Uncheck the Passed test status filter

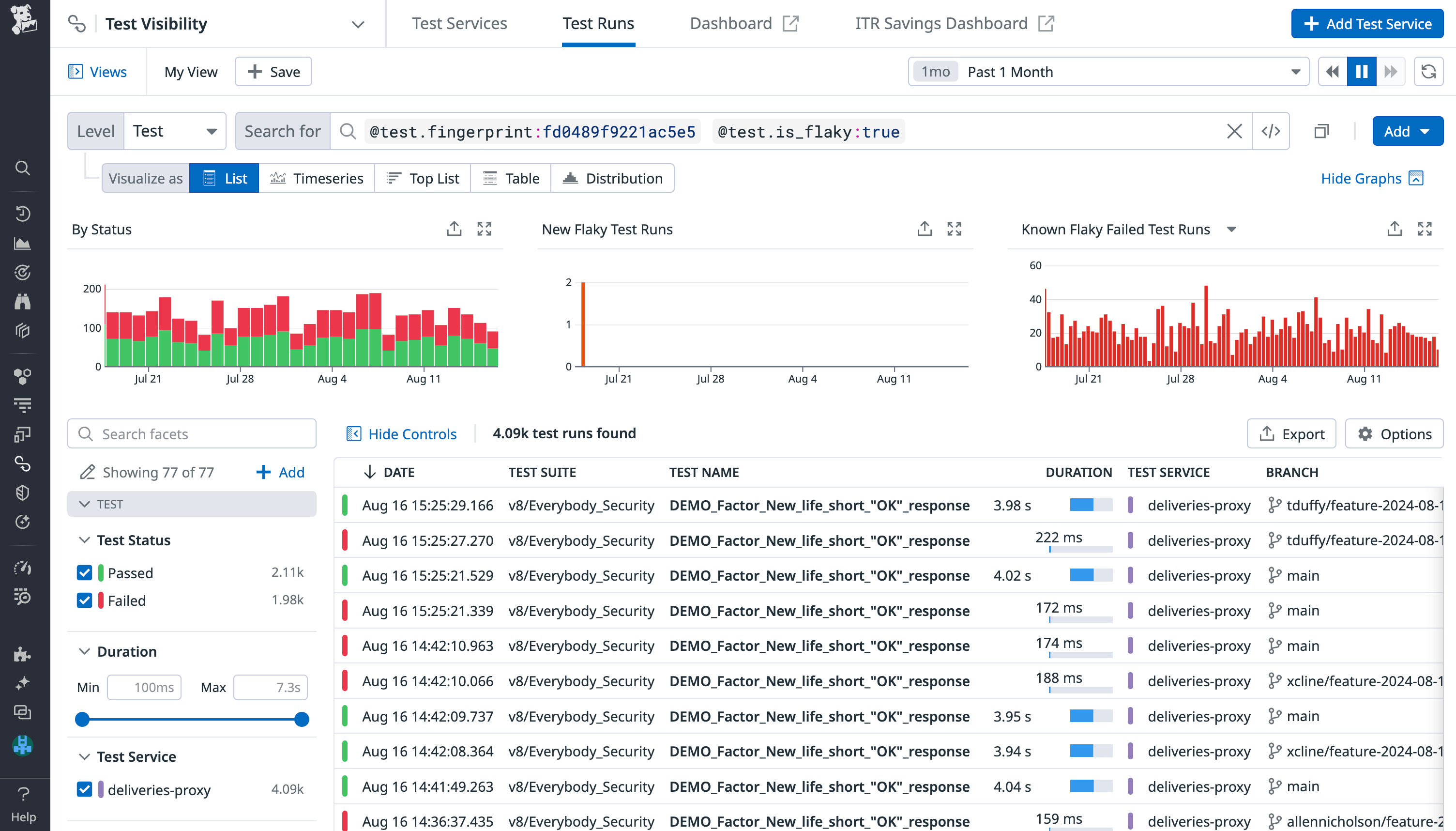pos(84,572)
